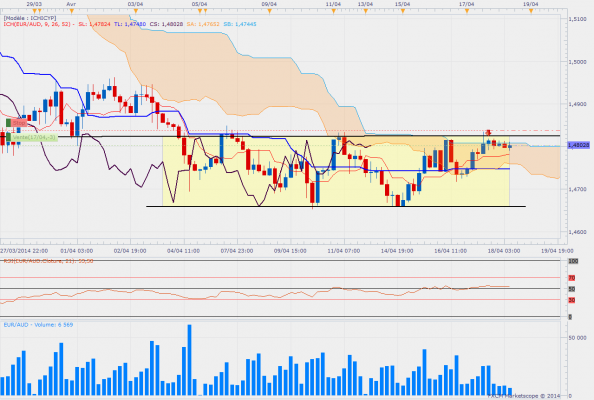594x400 pixels.
Task: Click the orange event marker under 15/04
Action: (403, 11)
